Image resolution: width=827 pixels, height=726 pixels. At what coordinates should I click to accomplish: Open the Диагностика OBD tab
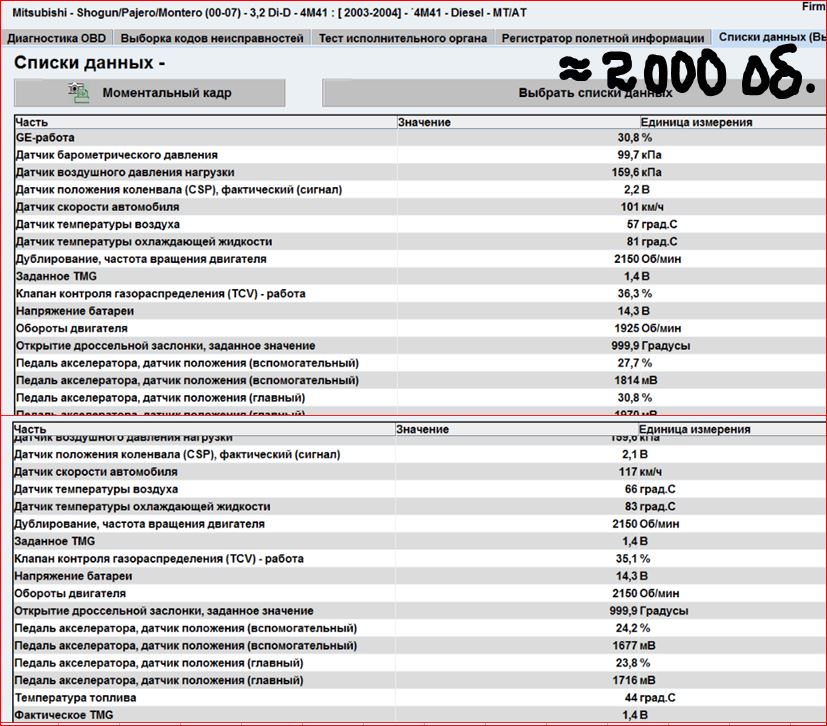click(56, 38)
